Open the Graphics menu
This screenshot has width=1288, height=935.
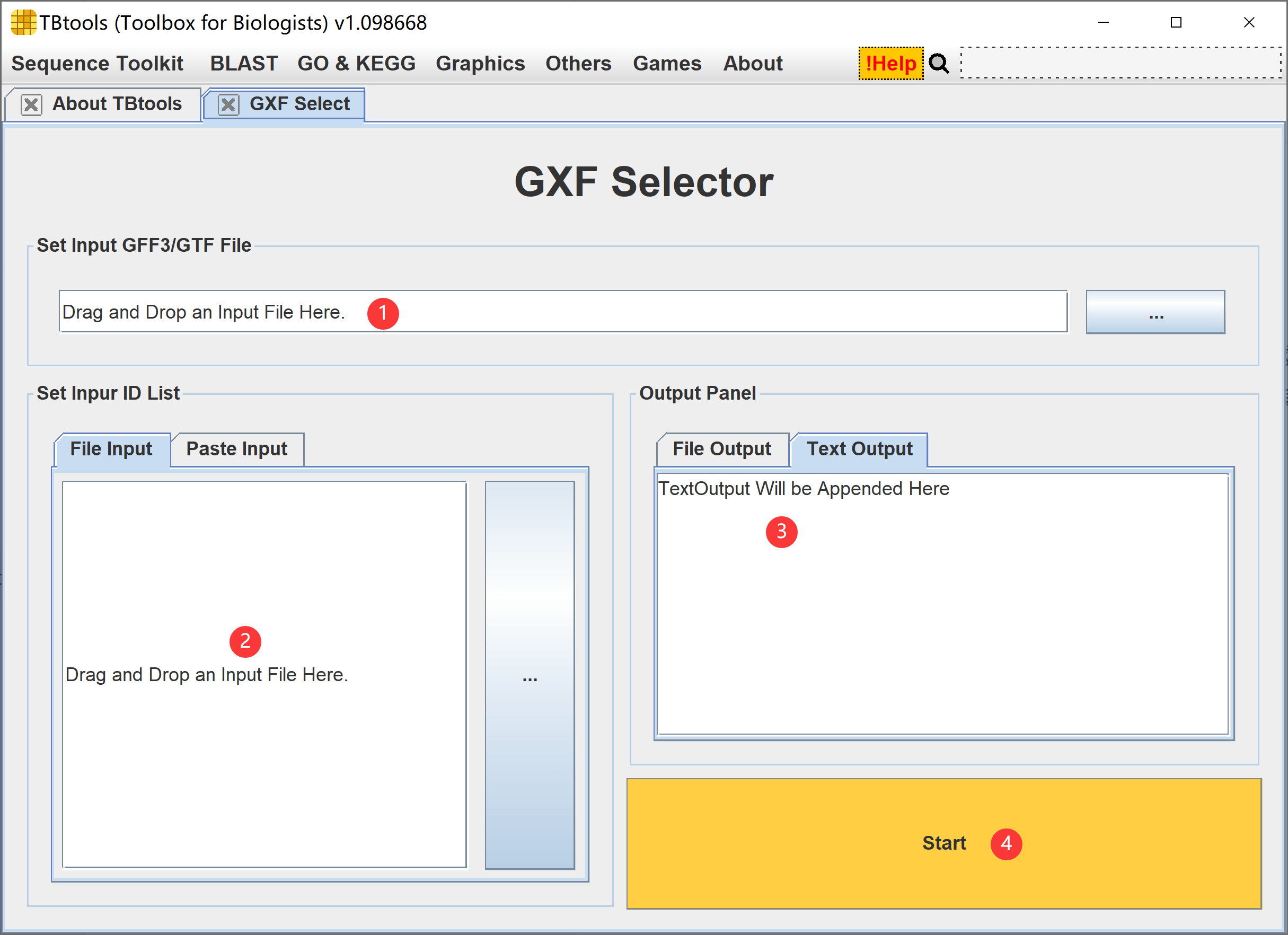point(480,64)
